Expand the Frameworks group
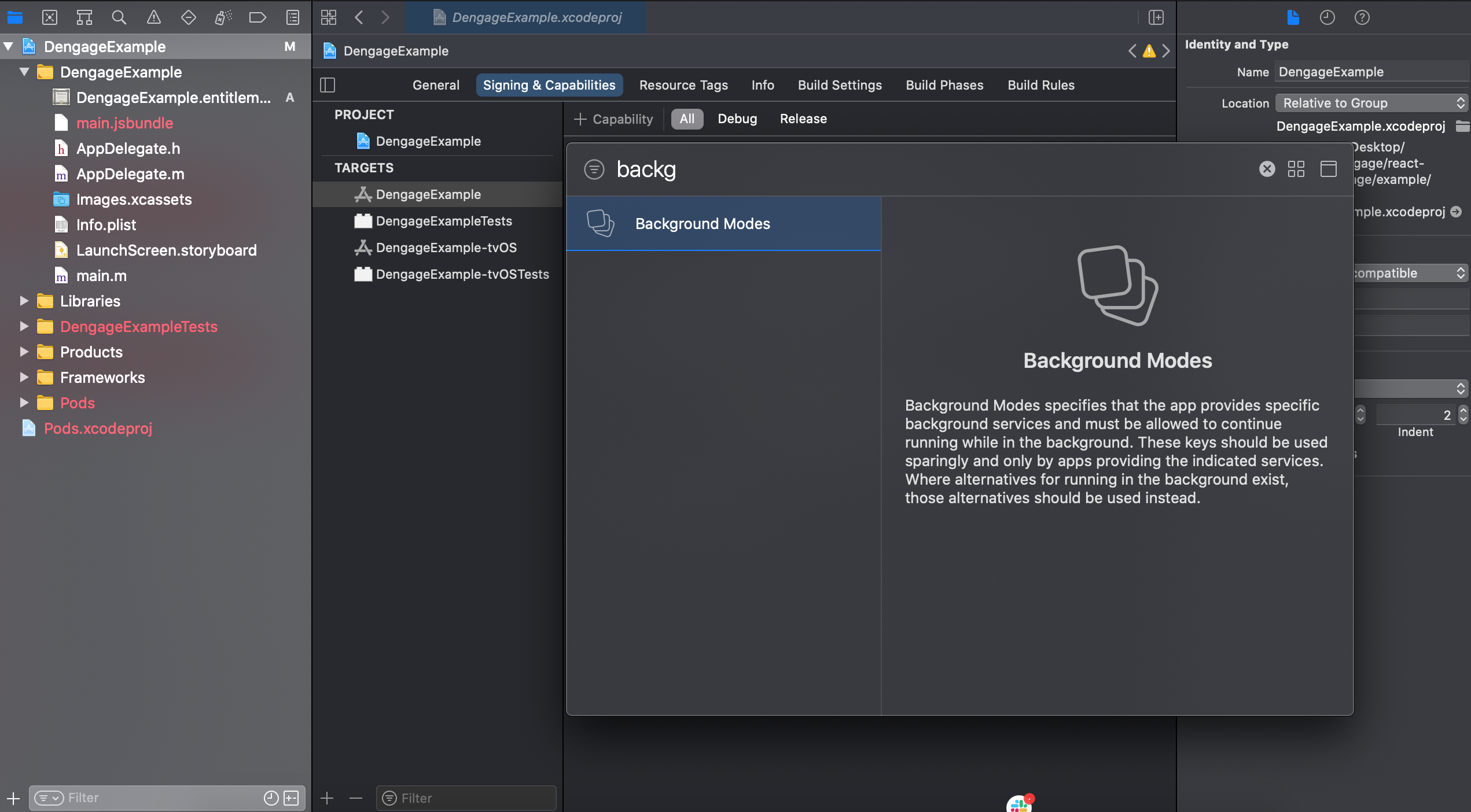Viewport: 1471px width, 812px height. pyautogui.click(x=24, y=377)
